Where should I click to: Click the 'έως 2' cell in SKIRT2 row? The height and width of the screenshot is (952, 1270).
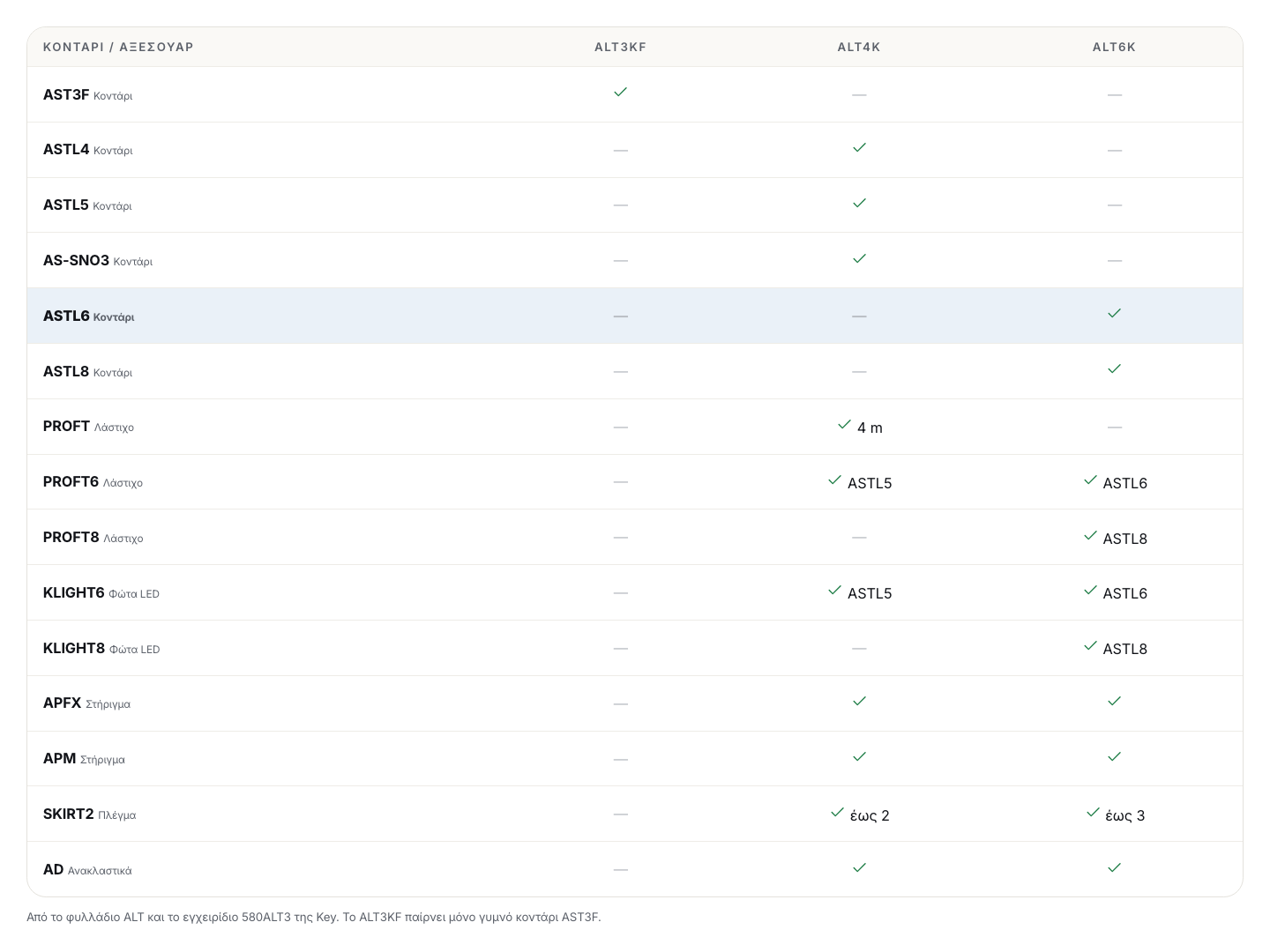pyautogui.click(x=860, y=814)
